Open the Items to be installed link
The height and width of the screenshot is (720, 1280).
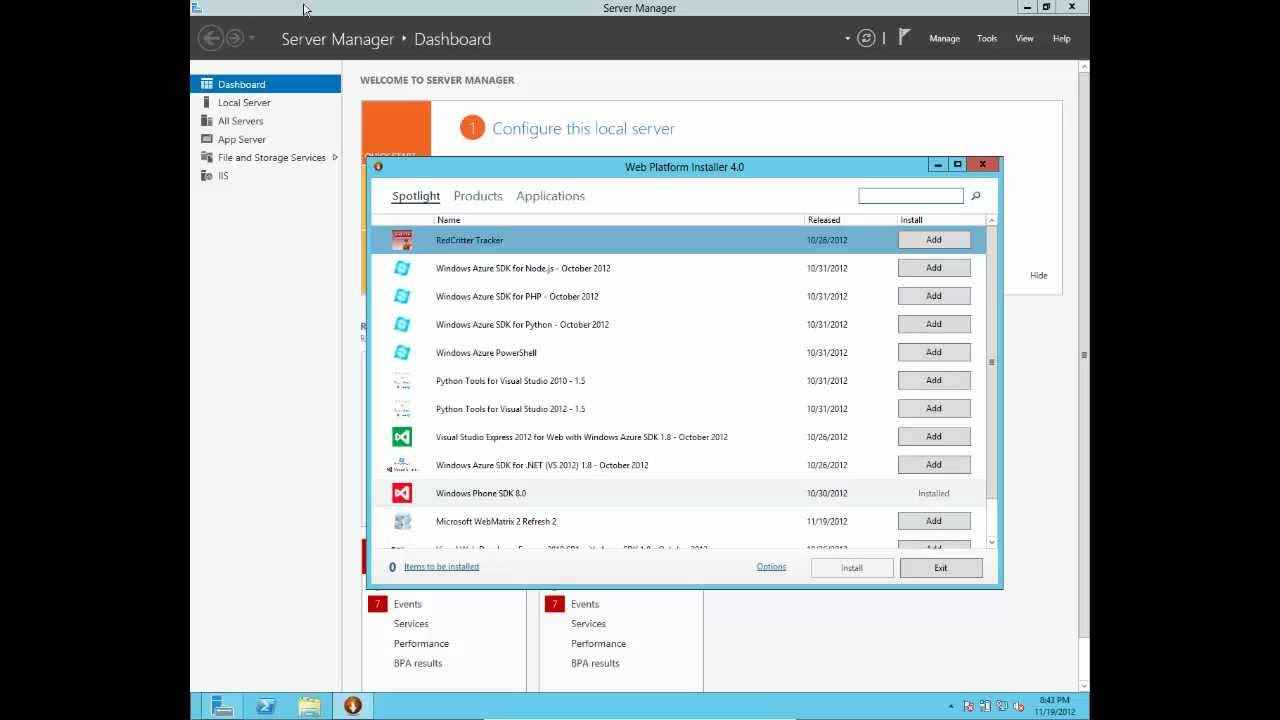point(441,567)
